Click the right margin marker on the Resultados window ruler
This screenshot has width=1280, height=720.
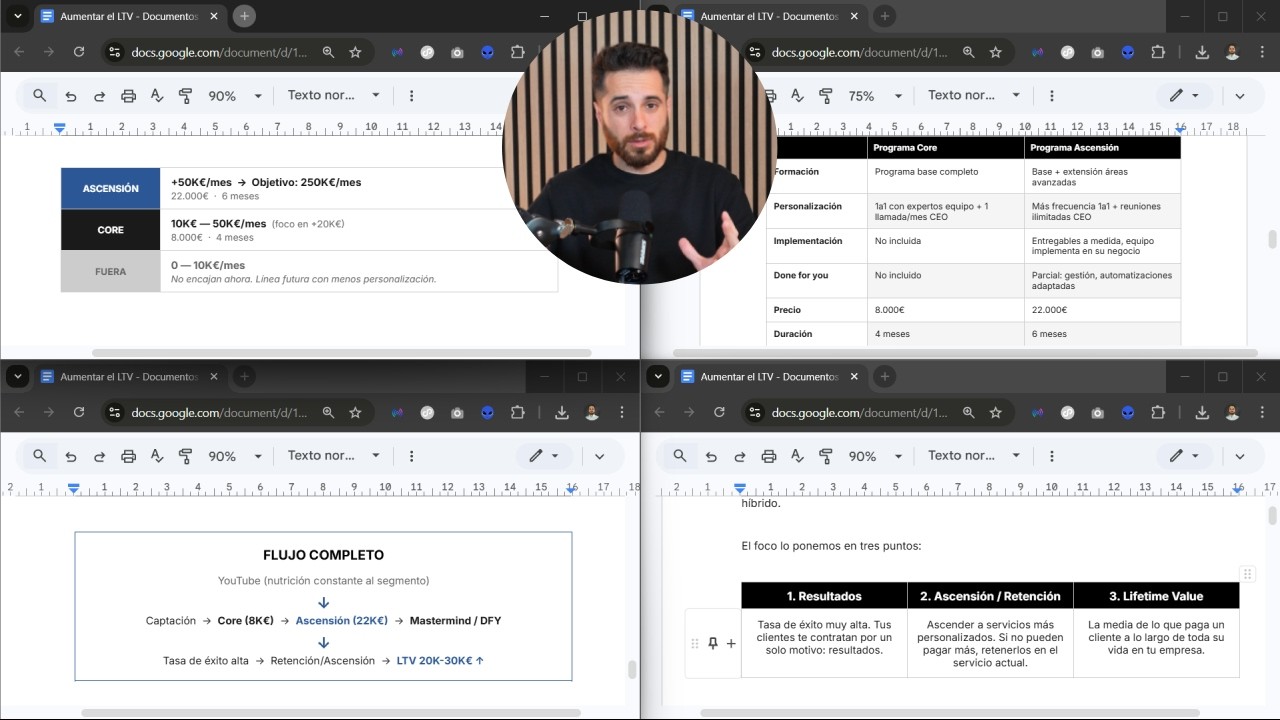point(1238,489)
